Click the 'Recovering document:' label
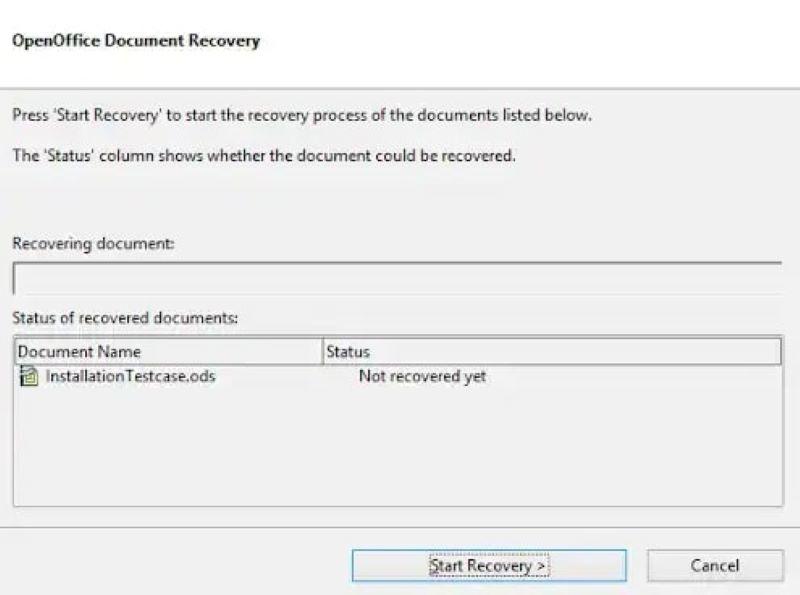 [x=93, y=243]
